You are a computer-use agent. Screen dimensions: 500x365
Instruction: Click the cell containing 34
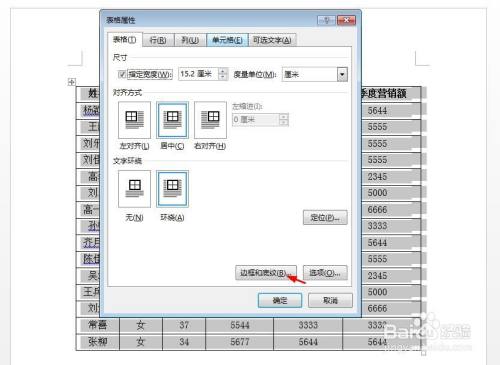coord(184,342)
